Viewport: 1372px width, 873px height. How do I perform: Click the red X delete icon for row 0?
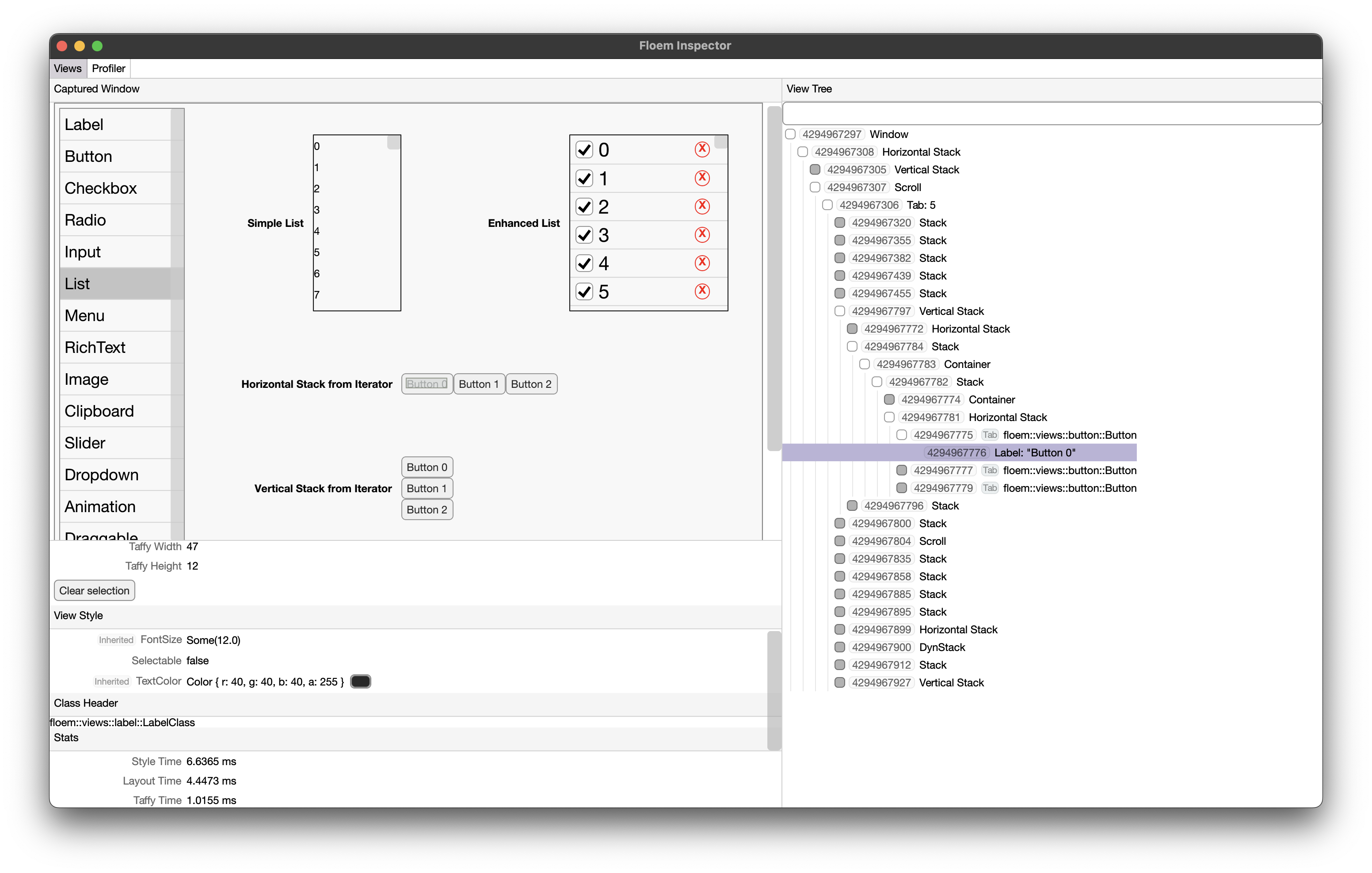702,149
